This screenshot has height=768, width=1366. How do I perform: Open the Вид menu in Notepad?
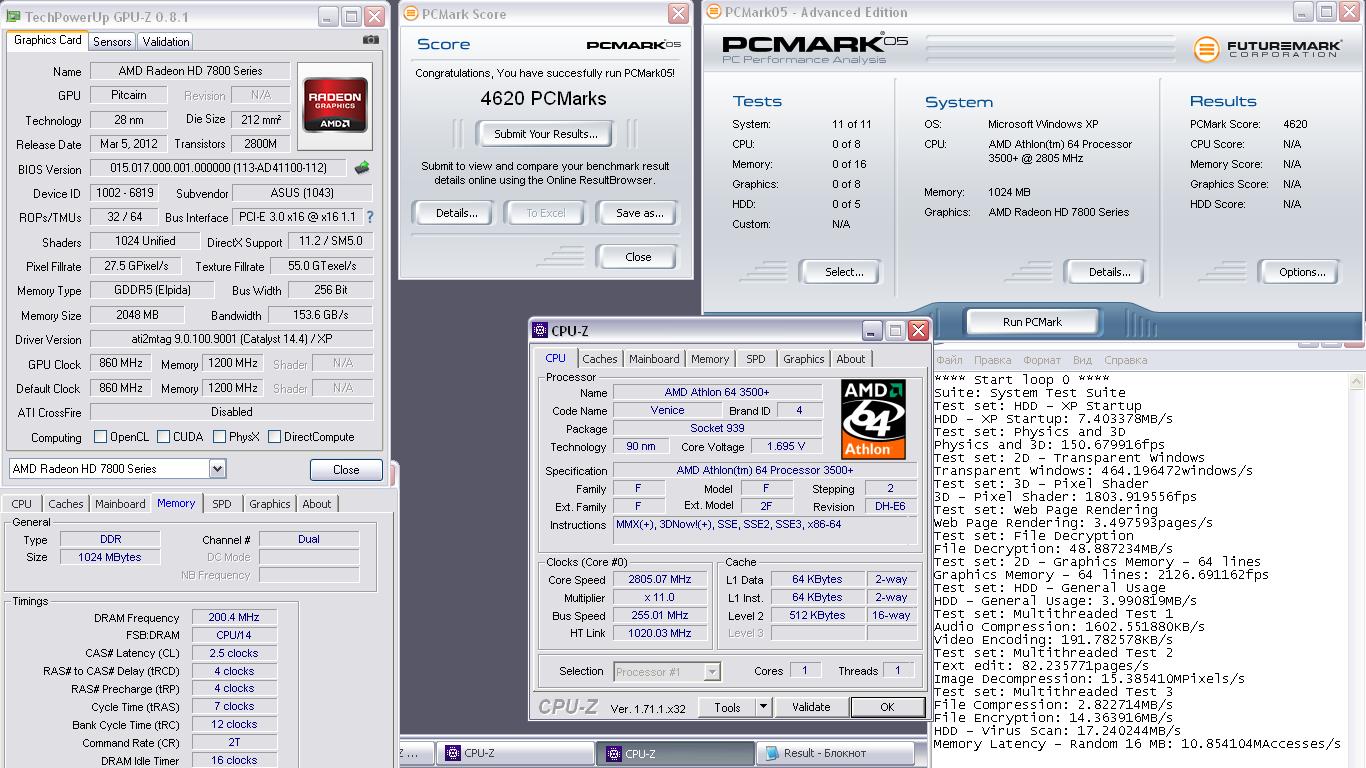pyautogui.click(x=1082, y=360)
